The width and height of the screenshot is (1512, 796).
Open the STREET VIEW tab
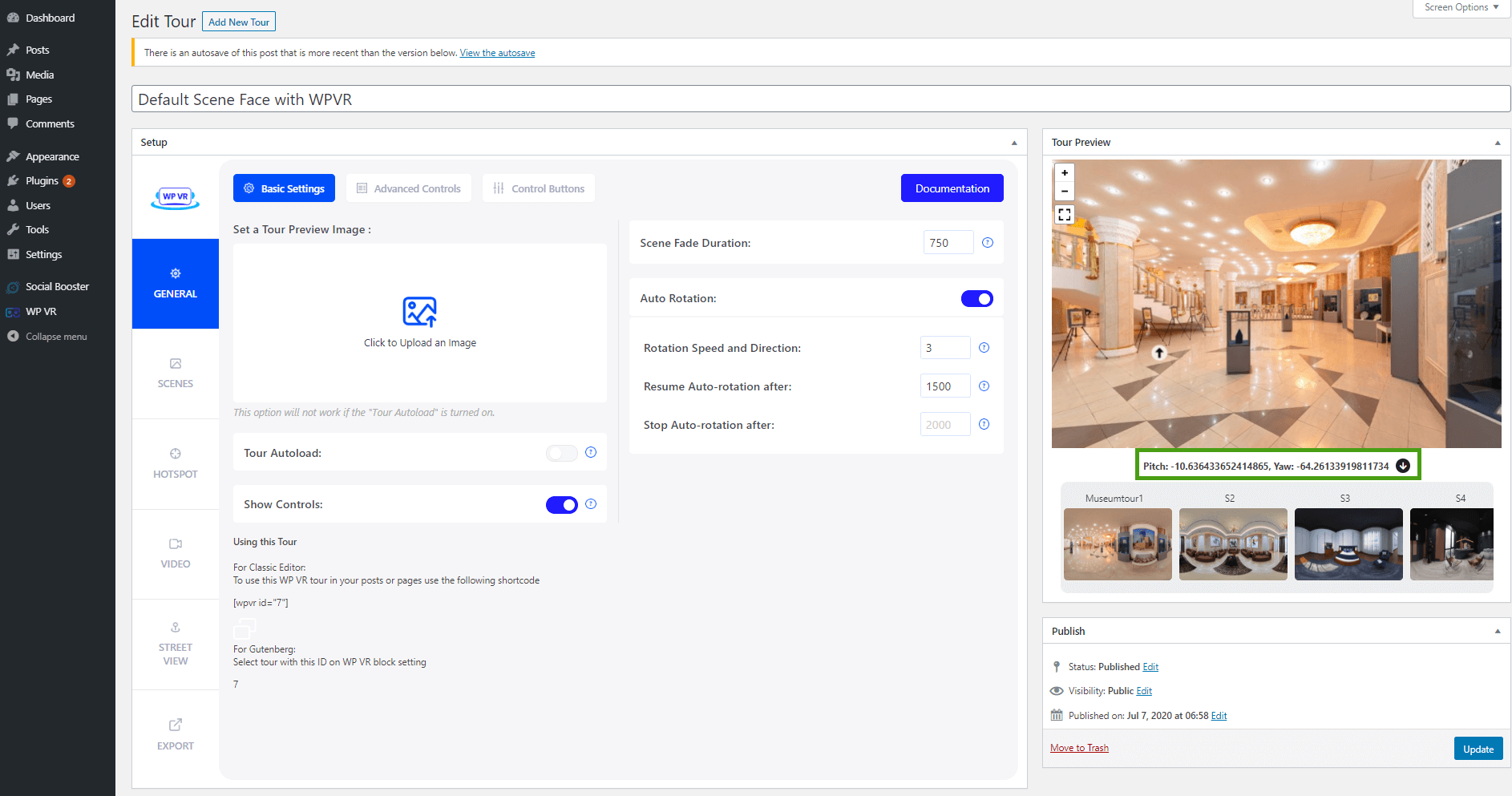point(176,644)
